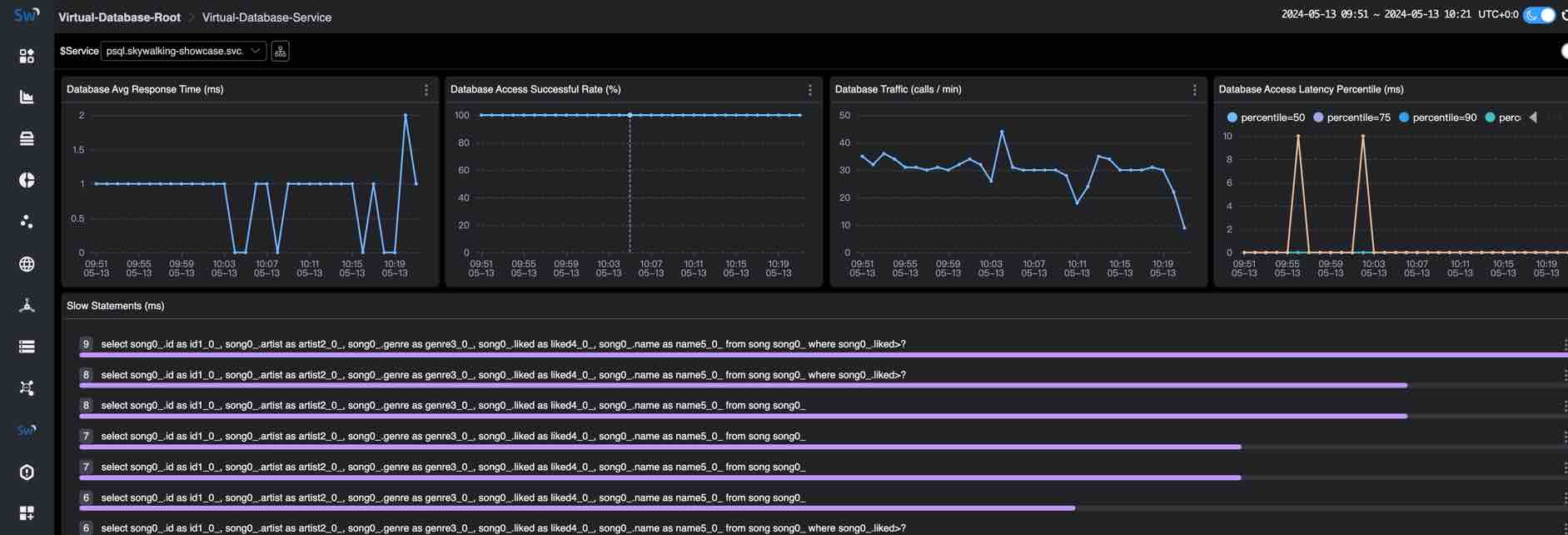Open the topology icon beside service selector
Image resolution: width=1568 pixels, height=535 pixels.
280,52
